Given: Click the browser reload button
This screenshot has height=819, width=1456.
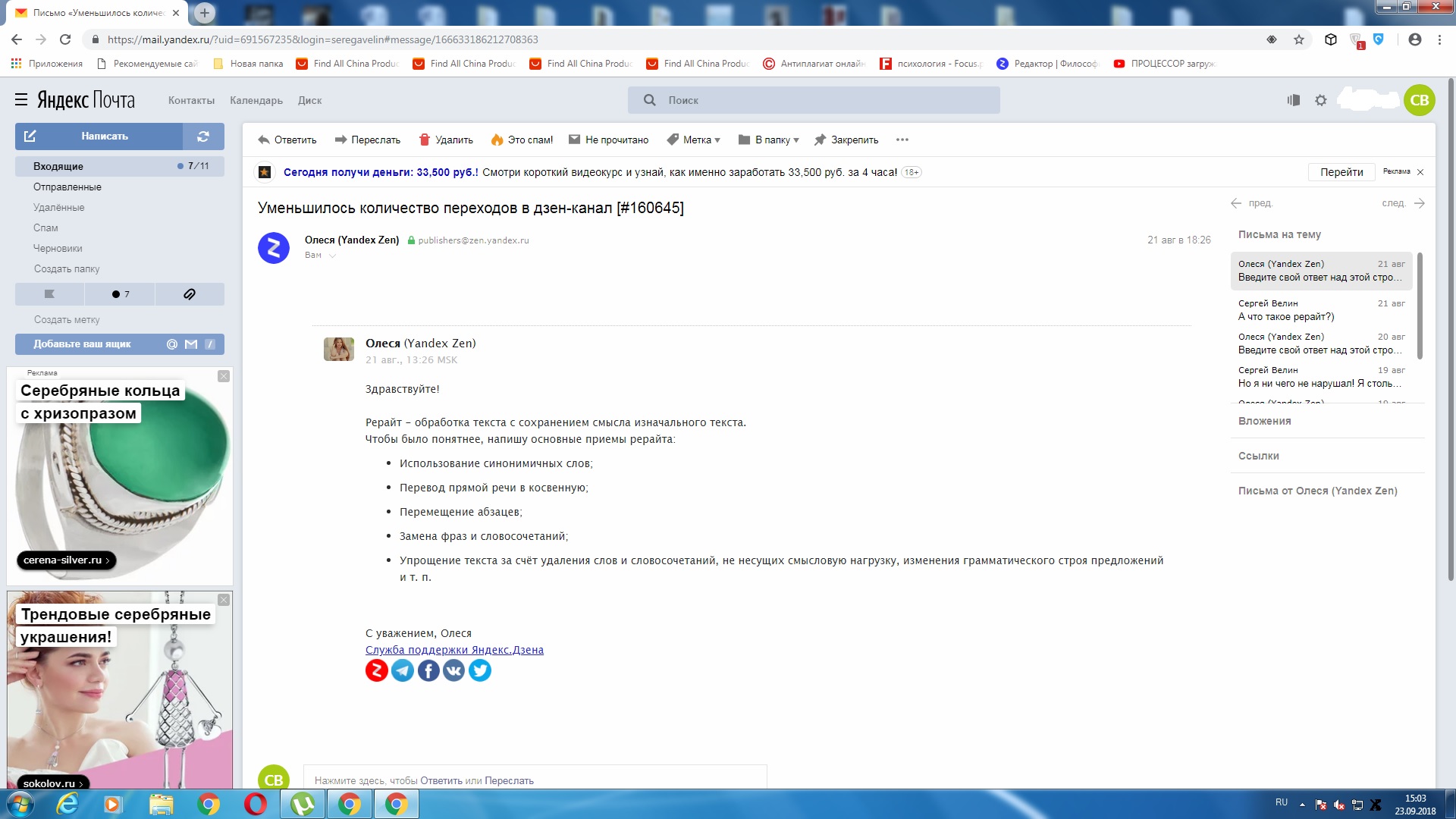Looking at the screenshot, I should pos(65,39).
